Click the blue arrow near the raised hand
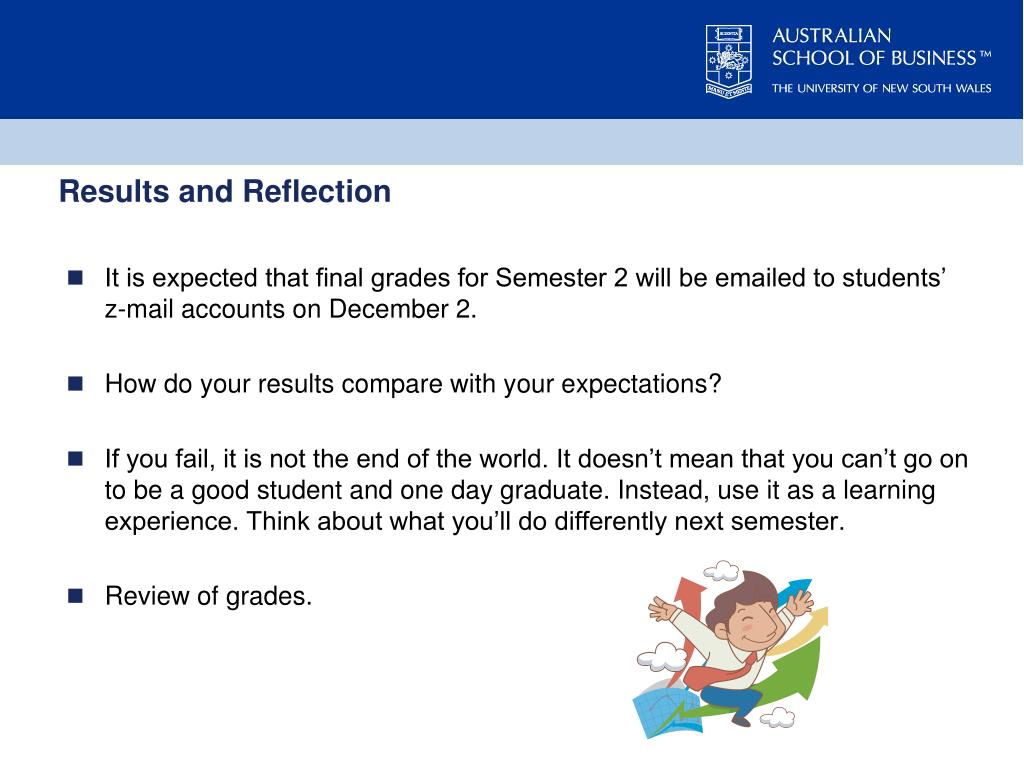1024x768 pixels. (798, 590)
